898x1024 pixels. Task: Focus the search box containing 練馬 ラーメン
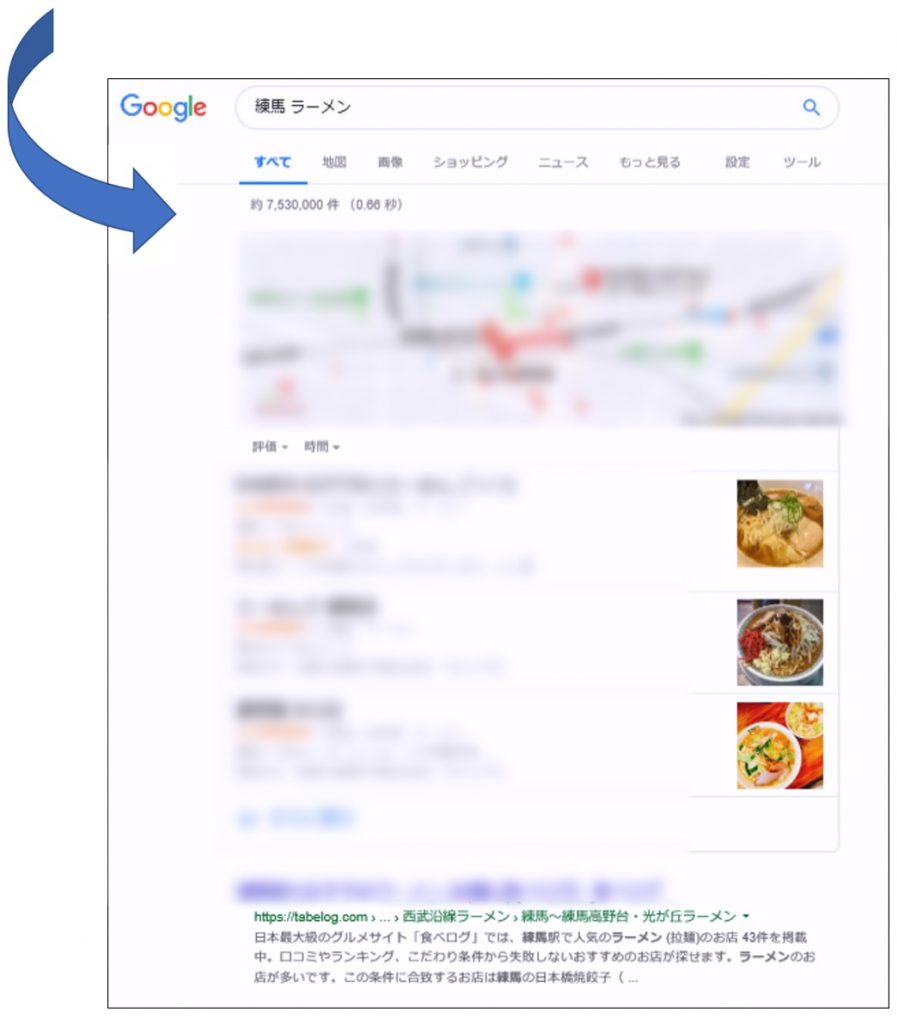tap(537, 107)
